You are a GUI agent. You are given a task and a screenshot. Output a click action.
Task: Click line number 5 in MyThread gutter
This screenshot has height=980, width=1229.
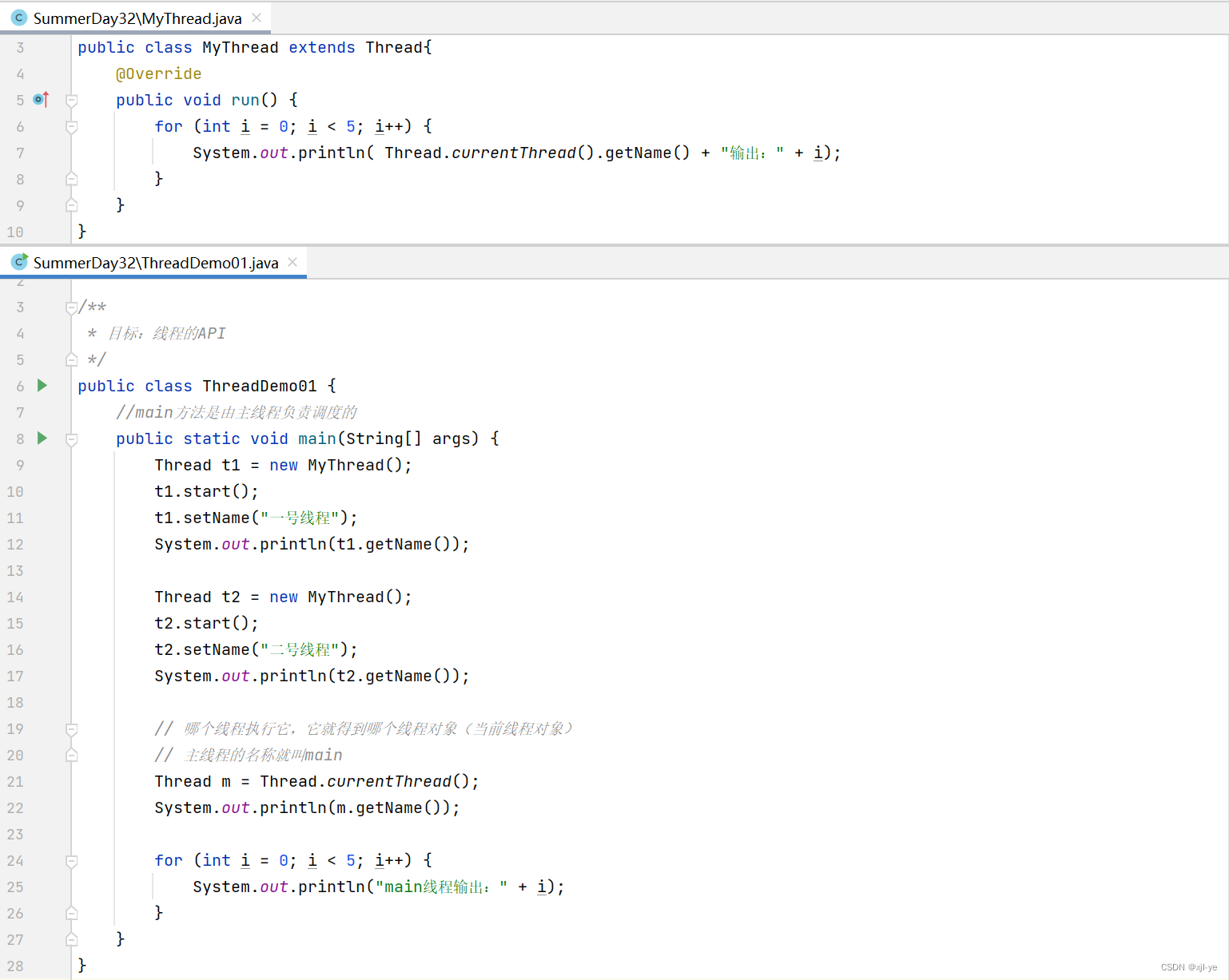tap(20, 100)
